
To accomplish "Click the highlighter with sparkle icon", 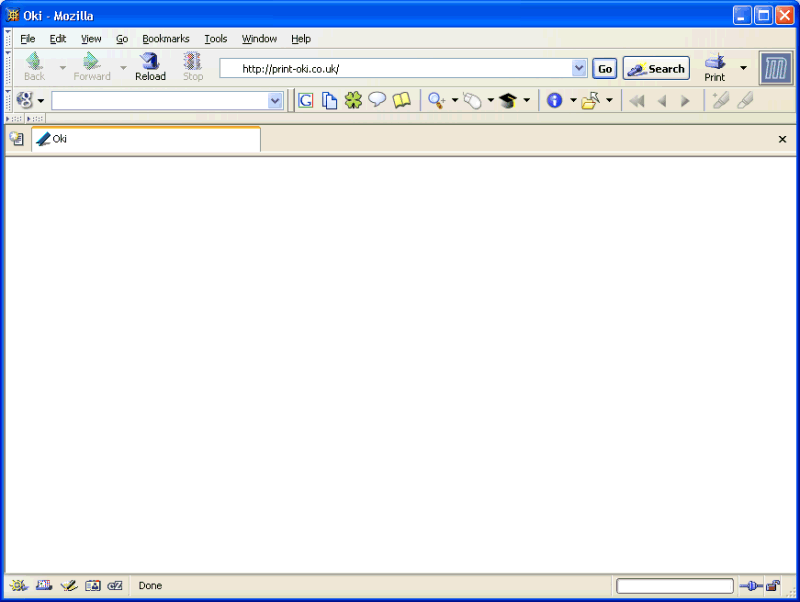I will [x=720, y=100].
